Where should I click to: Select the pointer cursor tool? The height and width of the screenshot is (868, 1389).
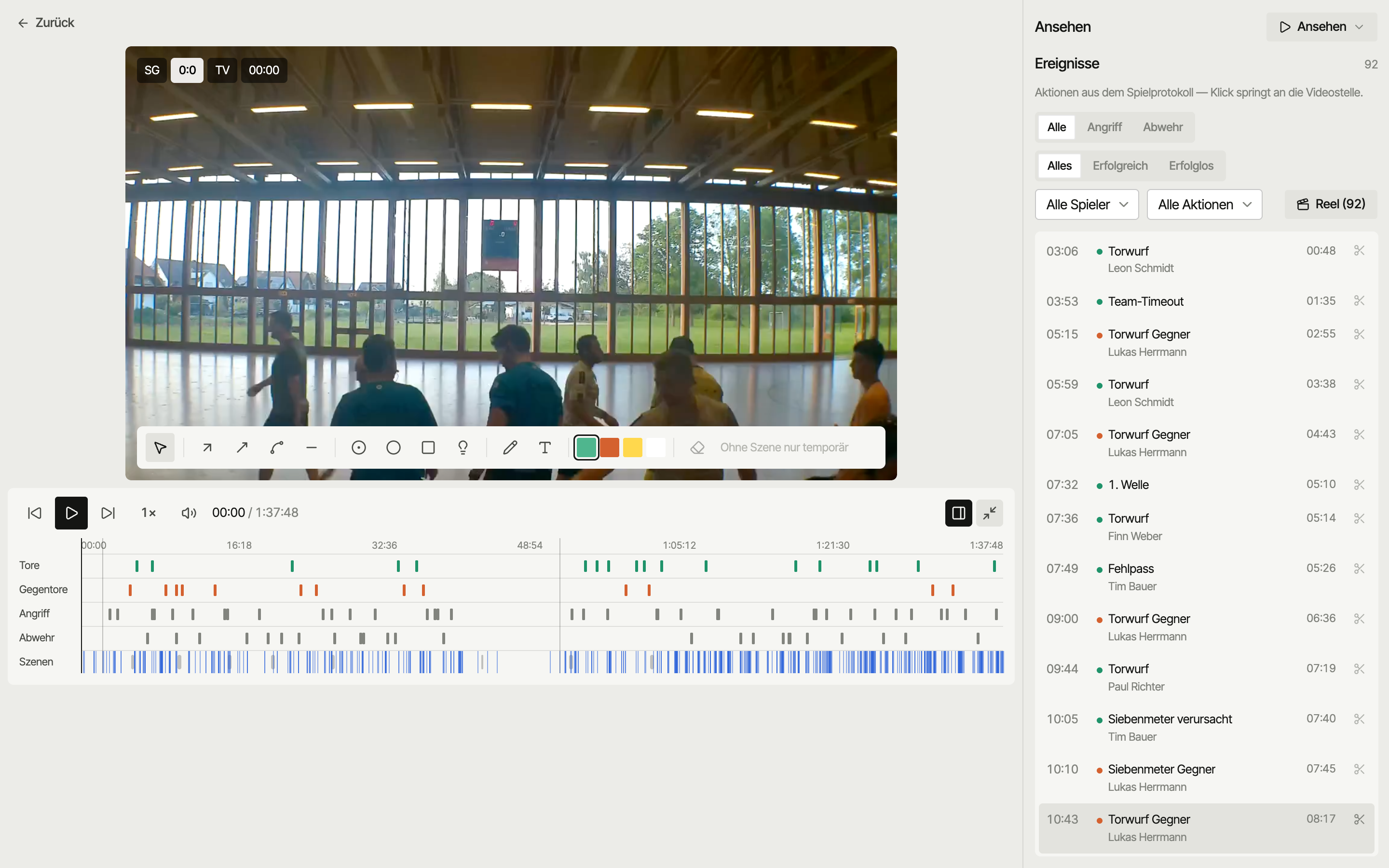pos(160,447)
